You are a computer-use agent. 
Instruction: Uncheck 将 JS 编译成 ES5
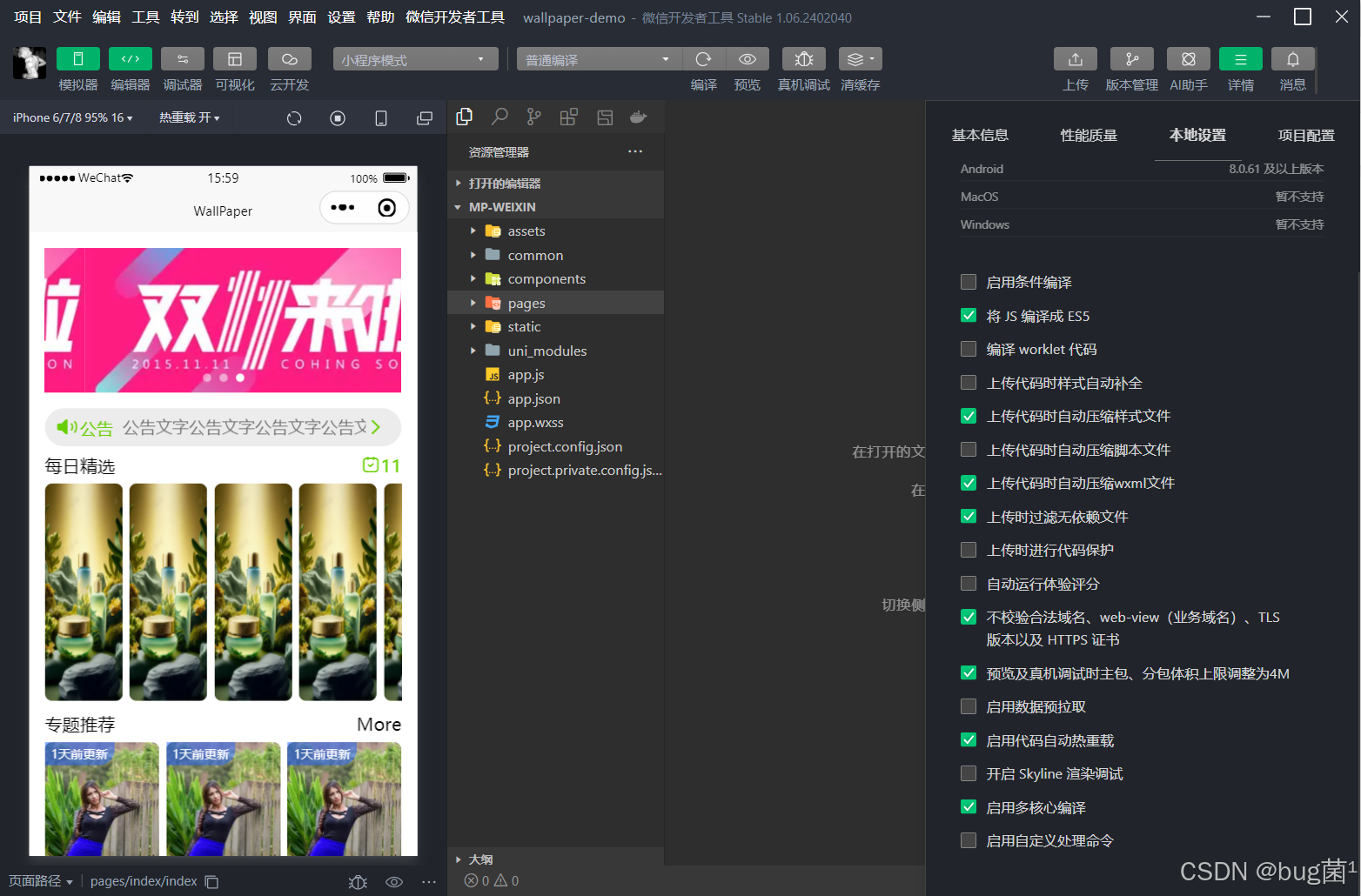tap(969, 316)
